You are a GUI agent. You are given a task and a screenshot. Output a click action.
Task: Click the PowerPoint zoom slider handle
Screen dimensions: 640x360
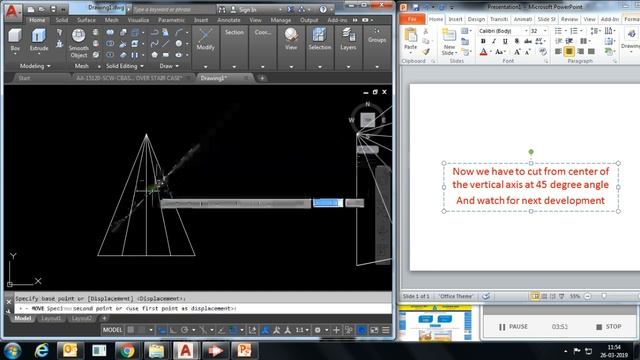[604, 296]
